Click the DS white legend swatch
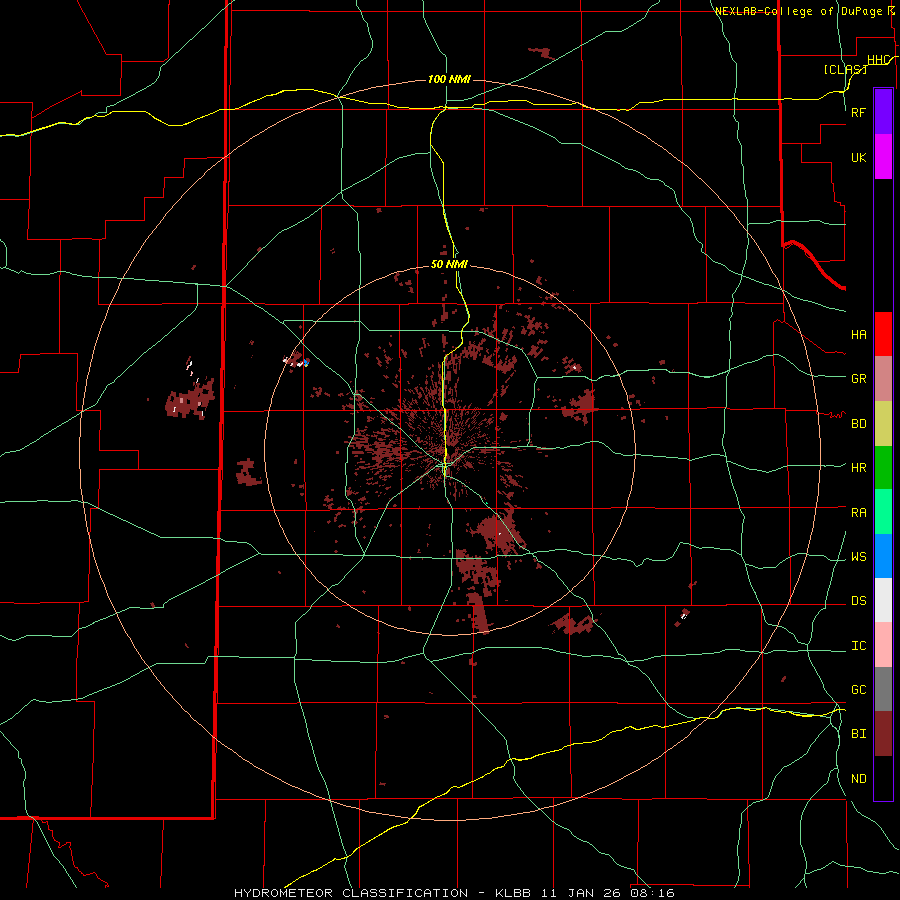The width and height of the screenshot is (900, 900). tap(883, 600)
